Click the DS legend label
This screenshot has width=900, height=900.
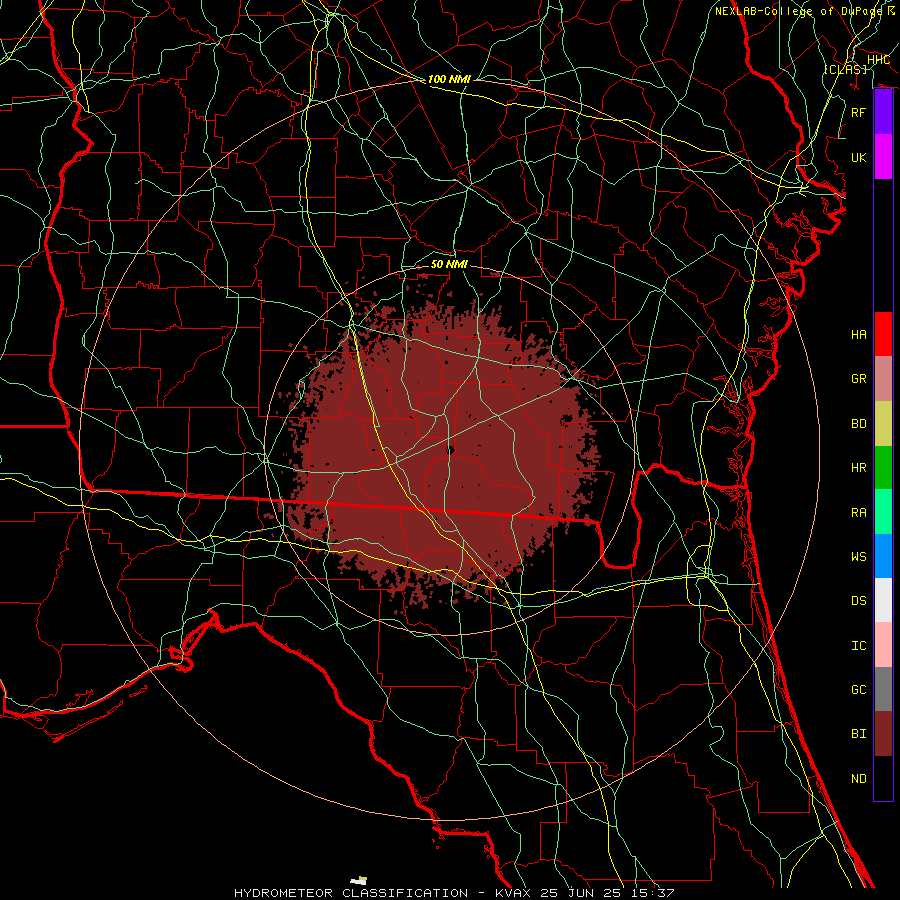point(858,601)
